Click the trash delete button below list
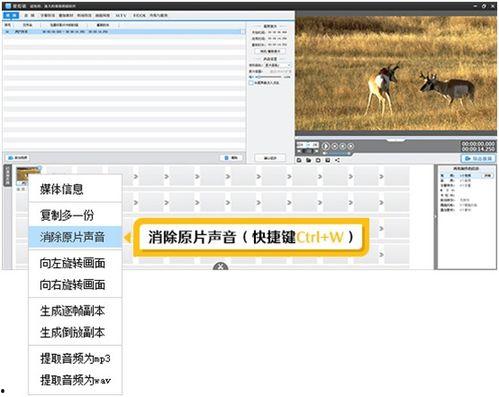The height and width of the screenshot is (397, 499). [232, 158]
